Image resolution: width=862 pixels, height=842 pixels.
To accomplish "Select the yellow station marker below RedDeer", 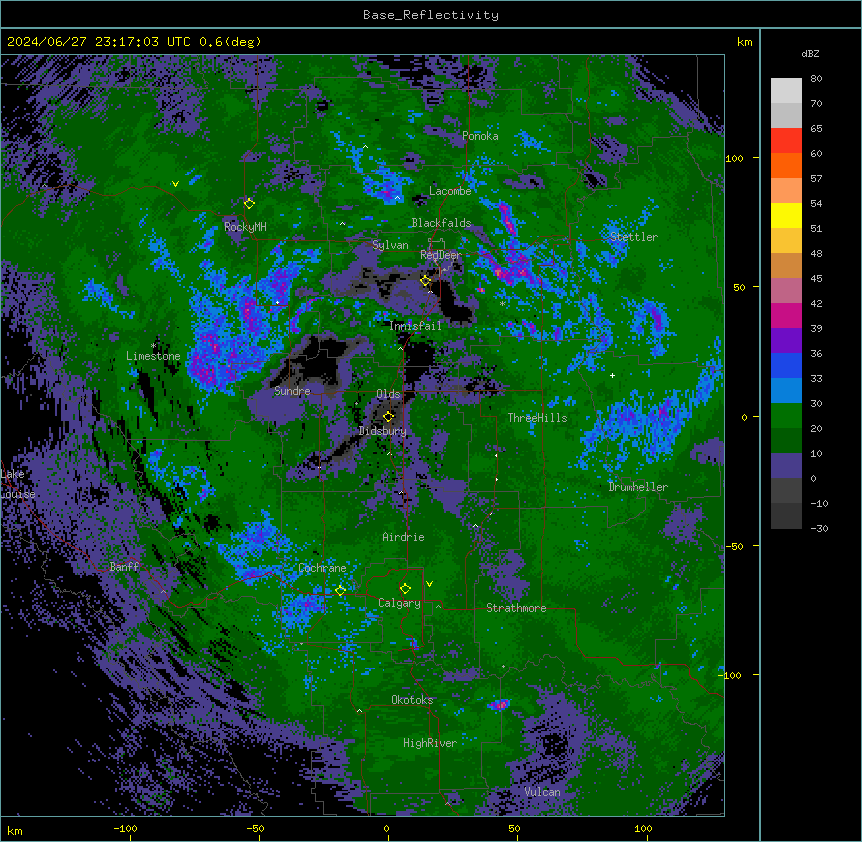I will point(426,281).
